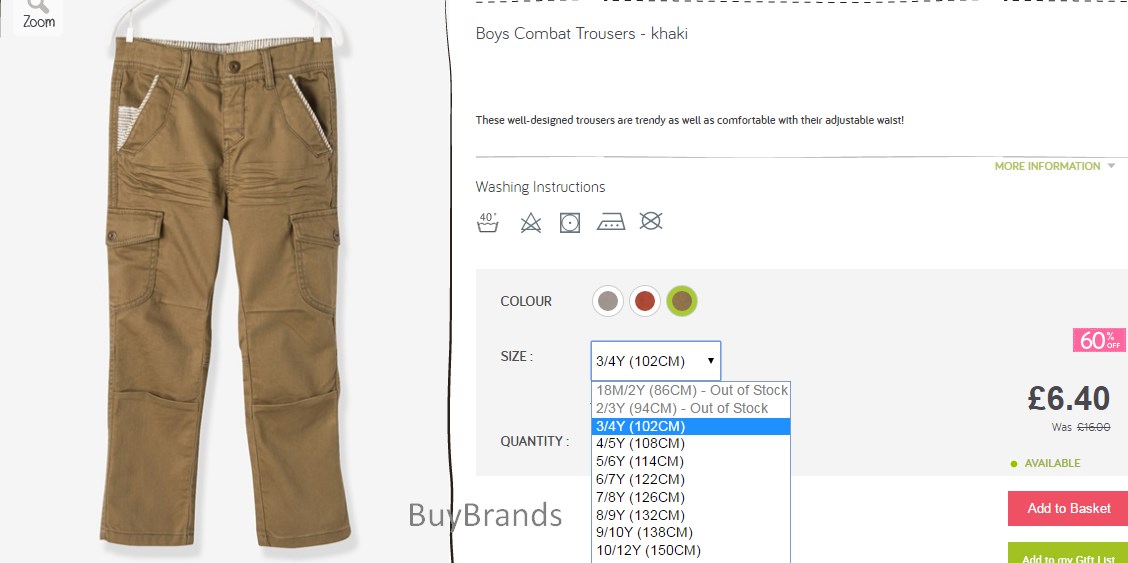Click the Zoom magnifier icon
This screenshot has height=563, width=1128.
(x=38, y=14)
